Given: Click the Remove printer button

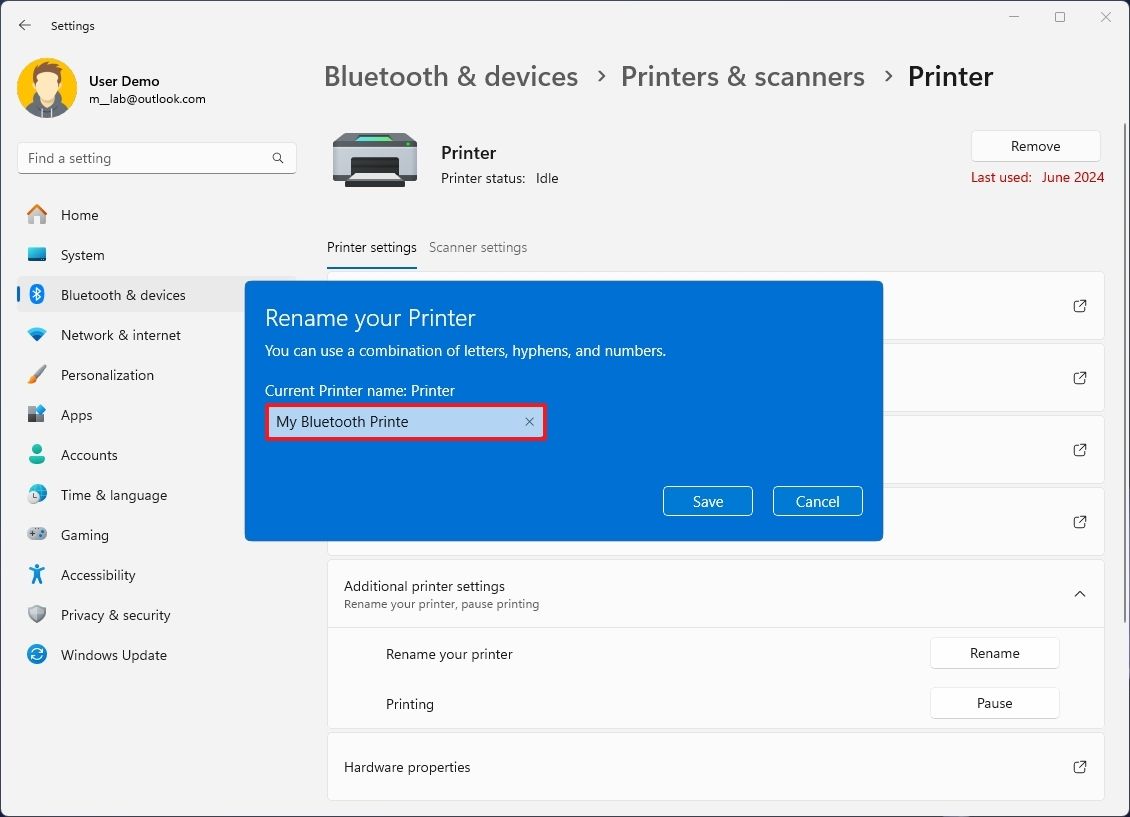Looking at the screenshot, I should [x=1035, y=145].
